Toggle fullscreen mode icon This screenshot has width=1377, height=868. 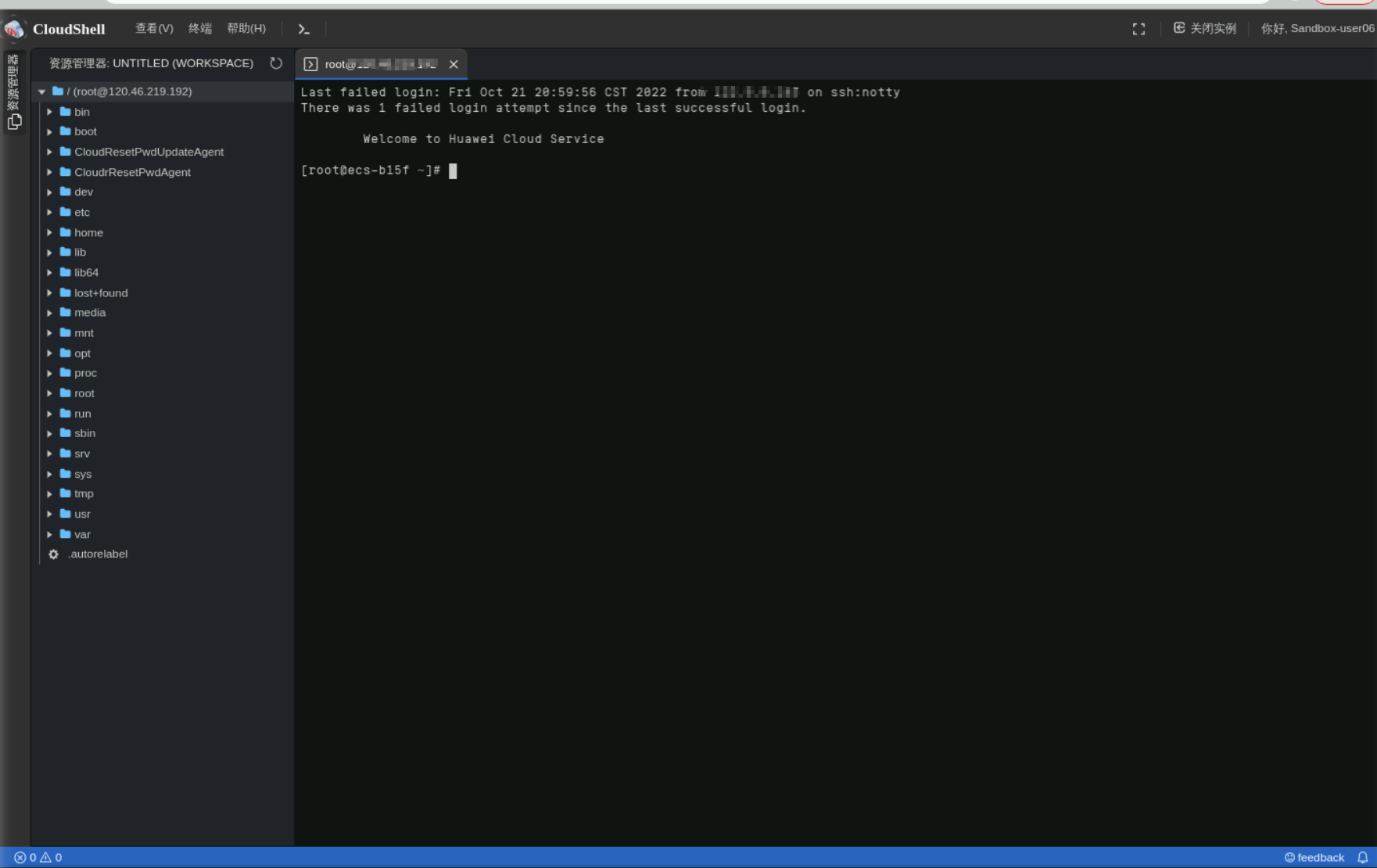point(1139,29)
